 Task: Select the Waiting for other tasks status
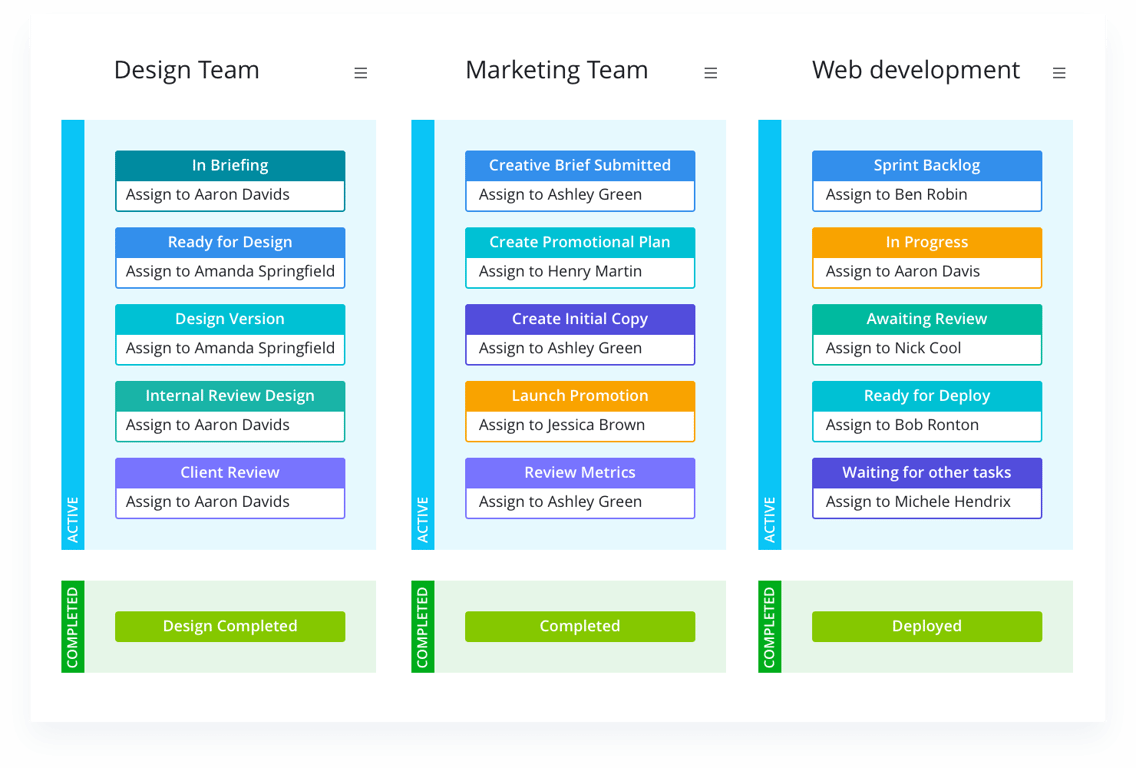click(x=927, y=472)
